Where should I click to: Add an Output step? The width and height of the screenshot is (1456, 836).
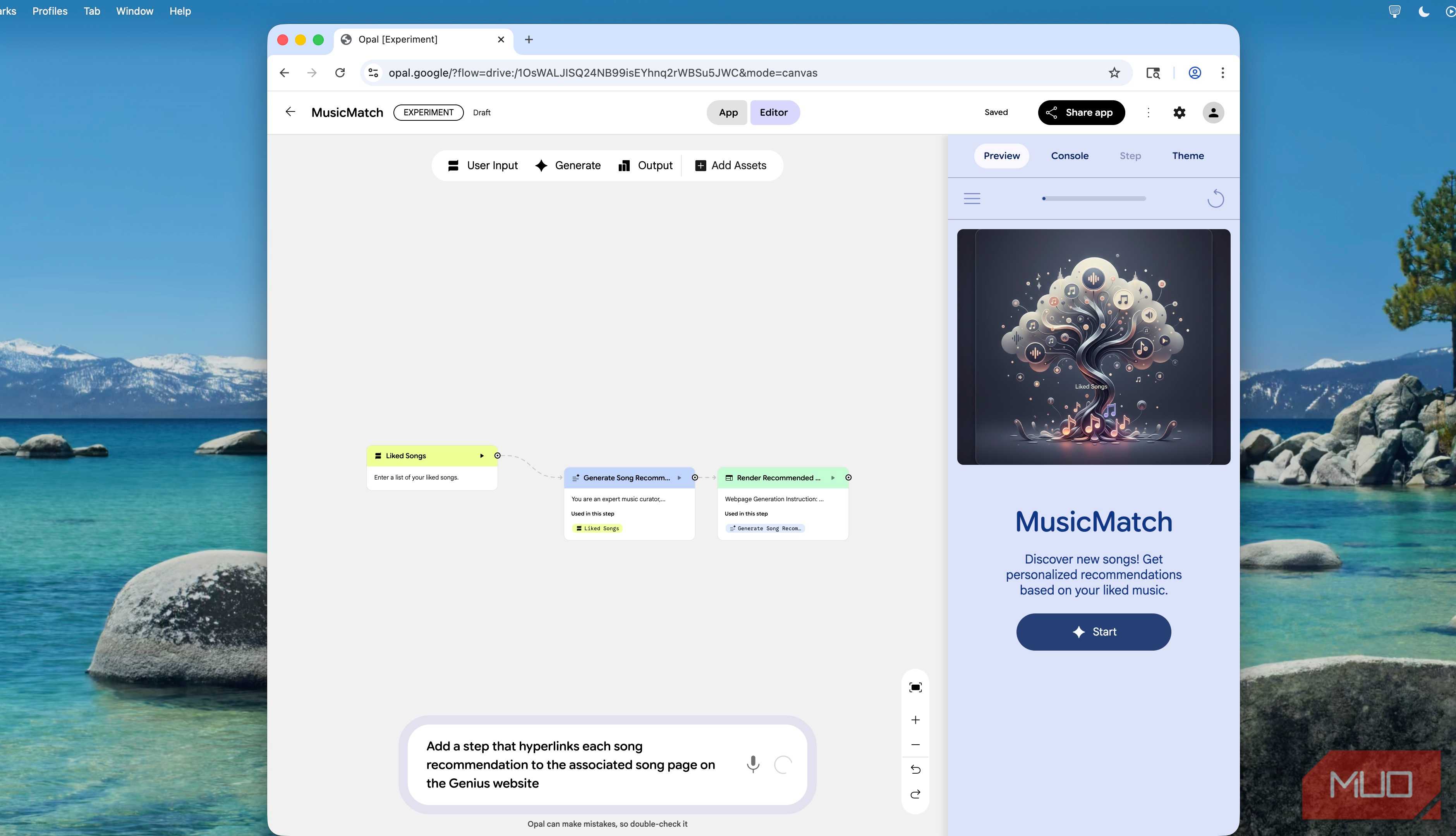646,165
